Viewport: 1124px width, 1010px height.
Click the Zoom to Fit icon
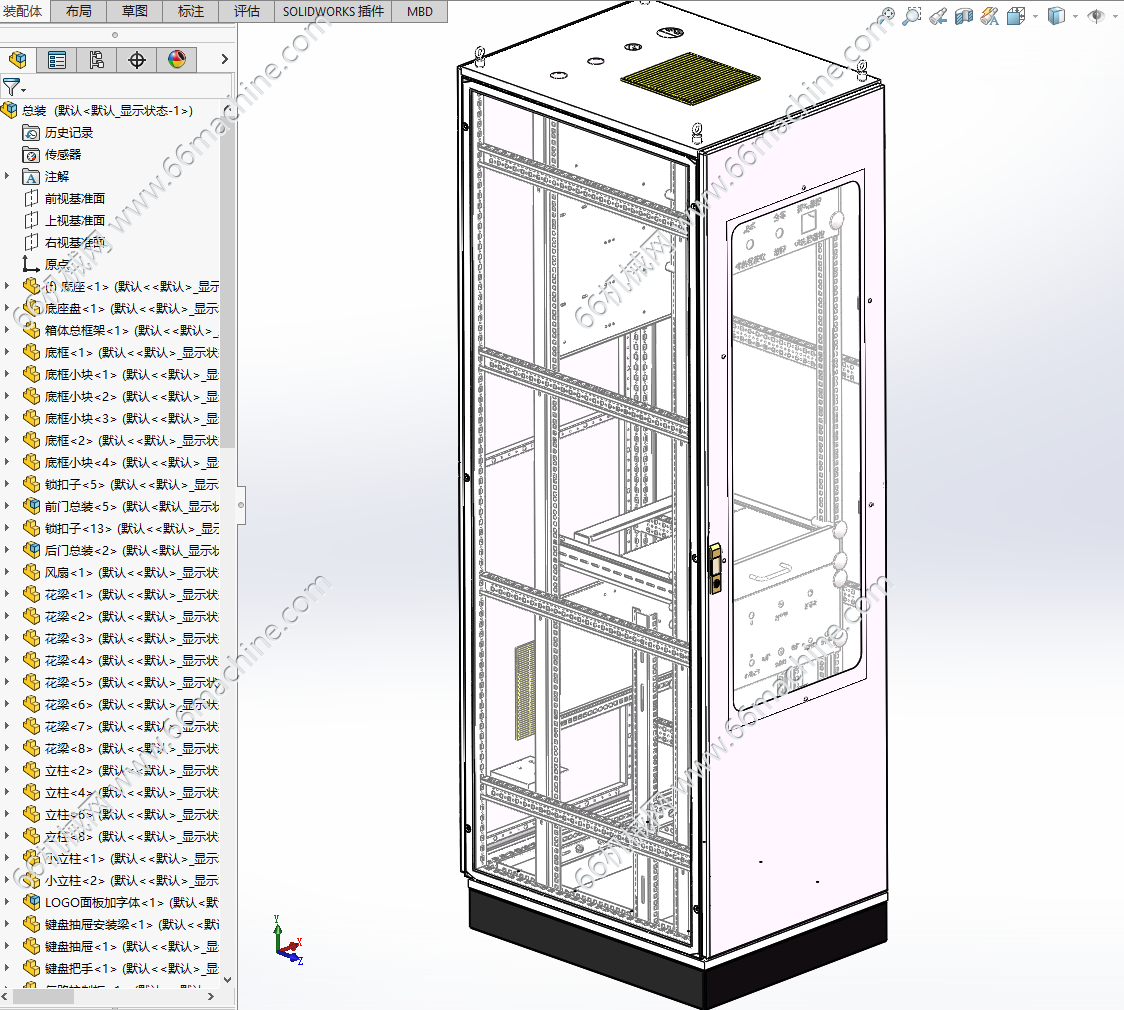(x=887, y=15)
